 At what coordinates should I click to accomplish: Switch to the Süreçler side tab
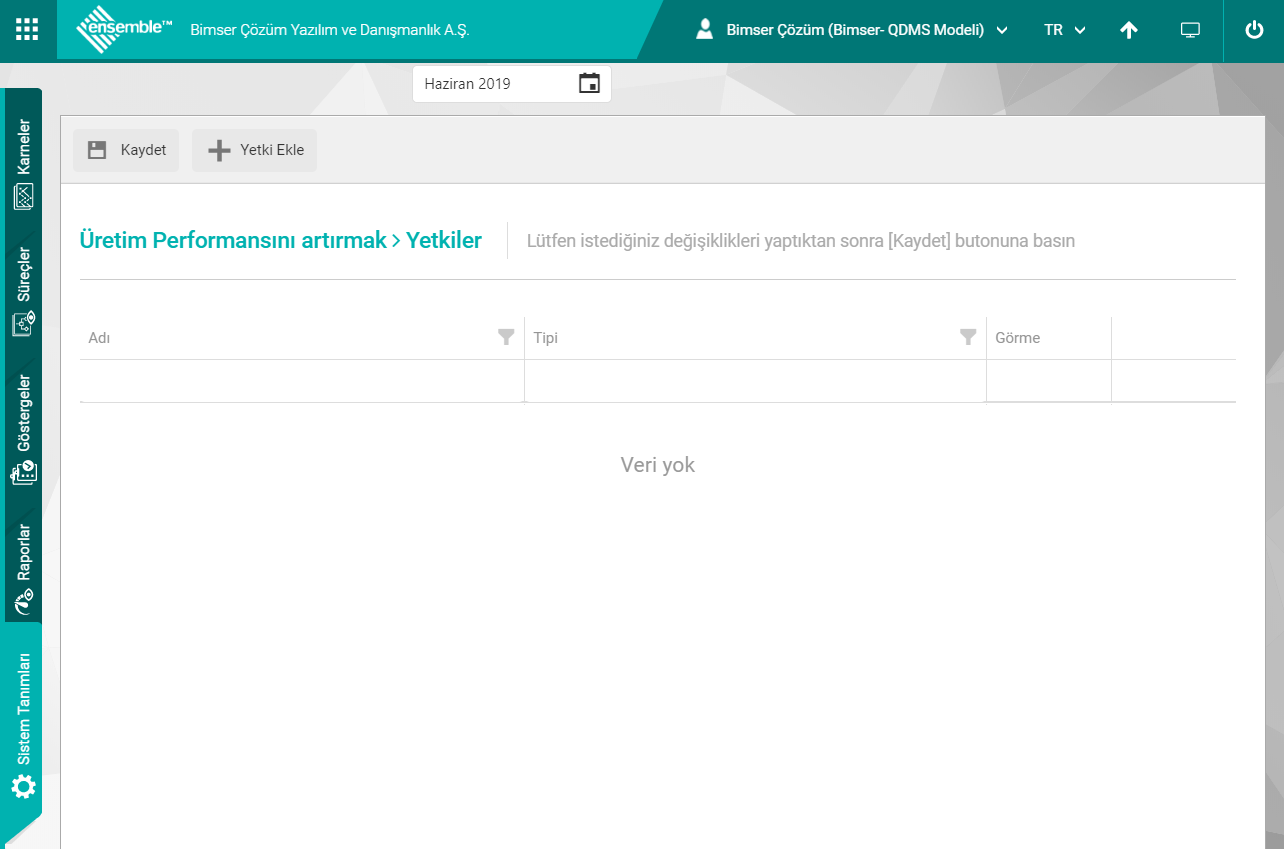click(24, 290)
